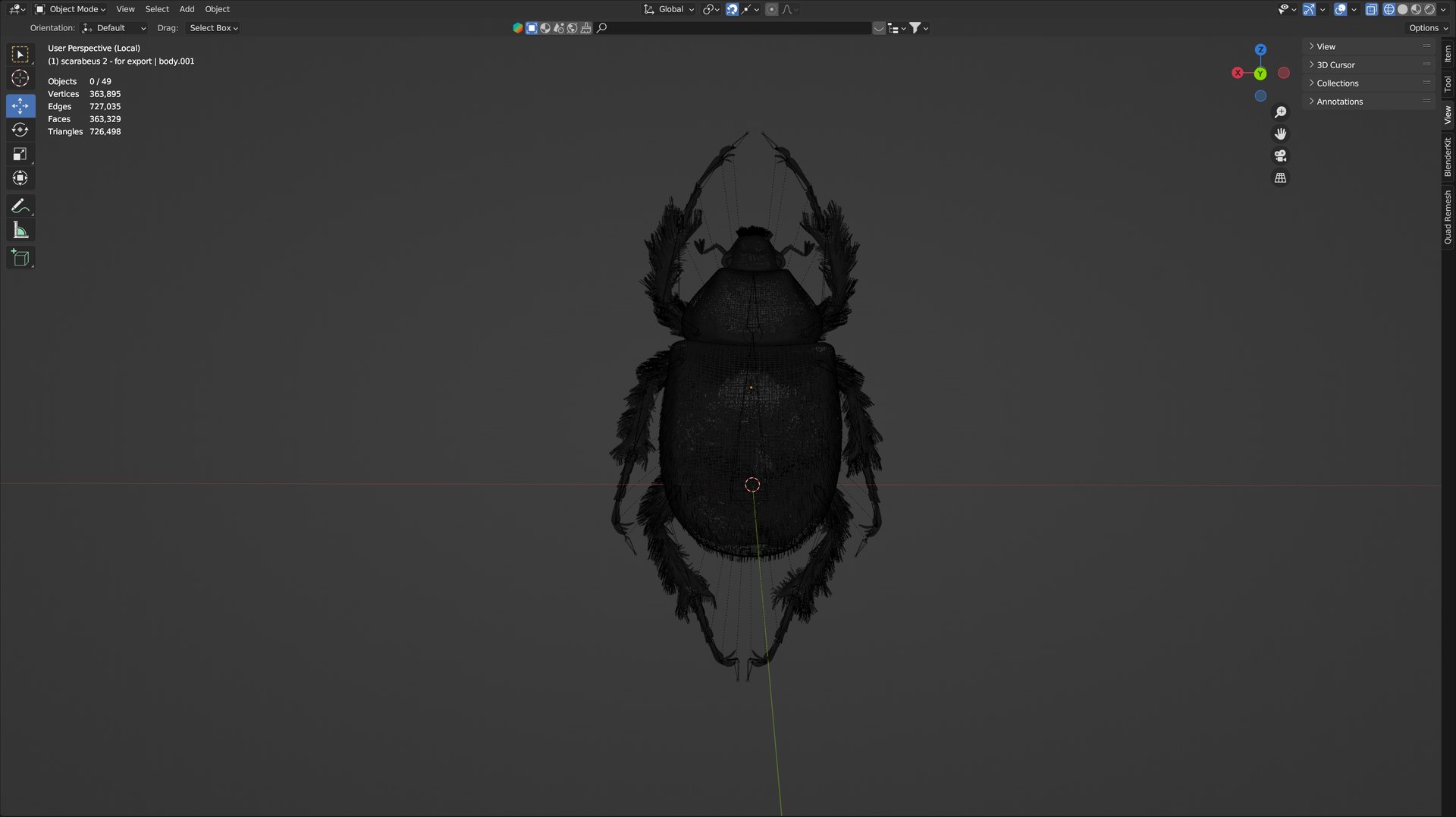Activate the Transform tool
1456x817 pixels.
coord(20,178)
